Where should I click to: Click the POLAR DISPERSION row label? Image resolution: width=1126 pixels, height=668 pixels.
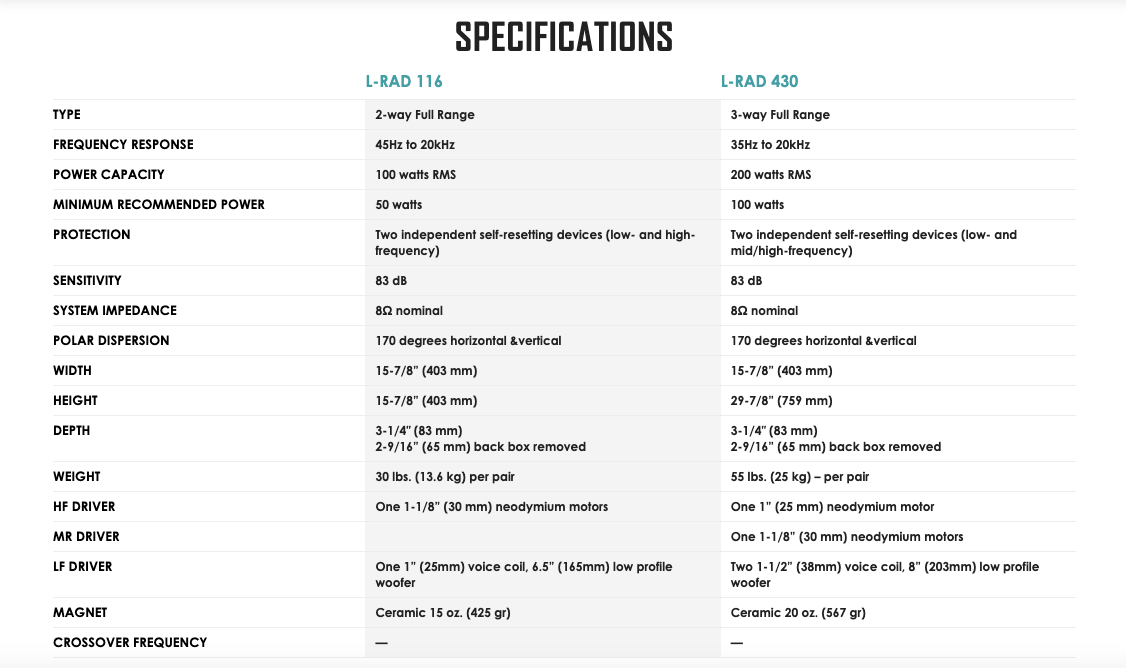pos(111,341)
